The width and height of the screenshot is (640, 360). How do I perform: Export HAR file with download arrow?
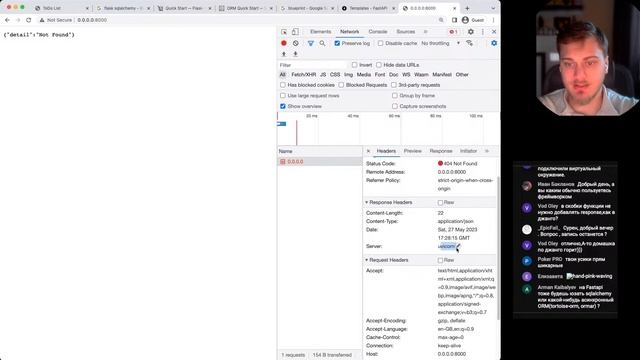click(295, 54)
